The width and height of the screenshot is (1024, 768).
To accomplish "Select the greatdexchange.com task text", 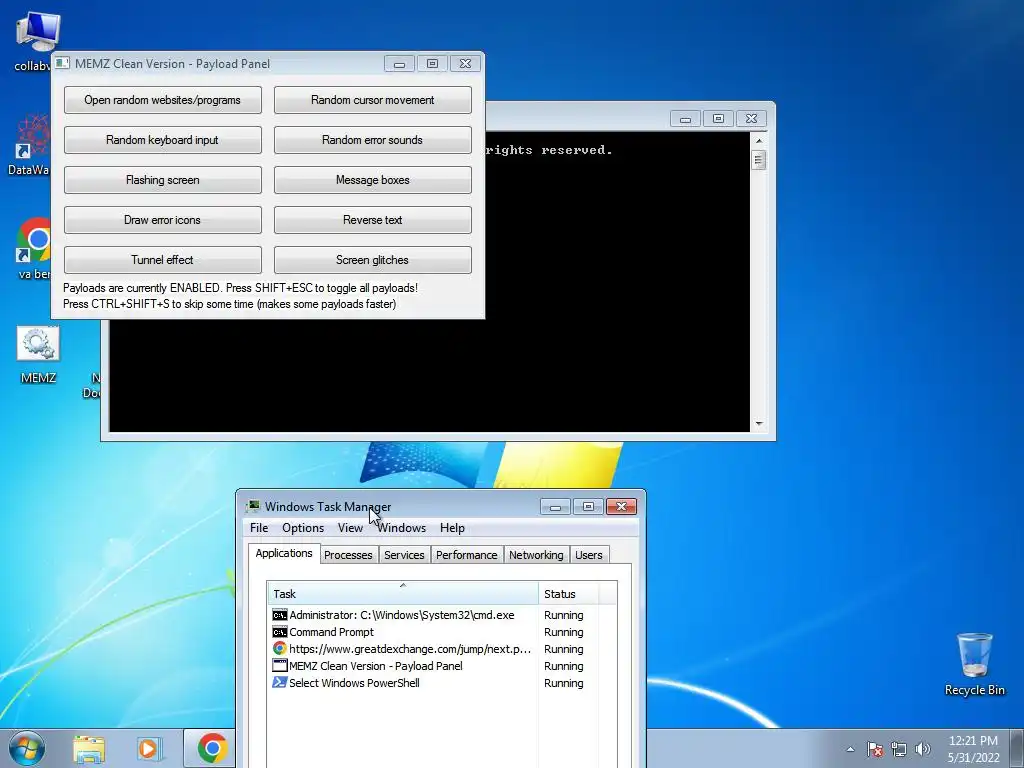I will (410, 649).
